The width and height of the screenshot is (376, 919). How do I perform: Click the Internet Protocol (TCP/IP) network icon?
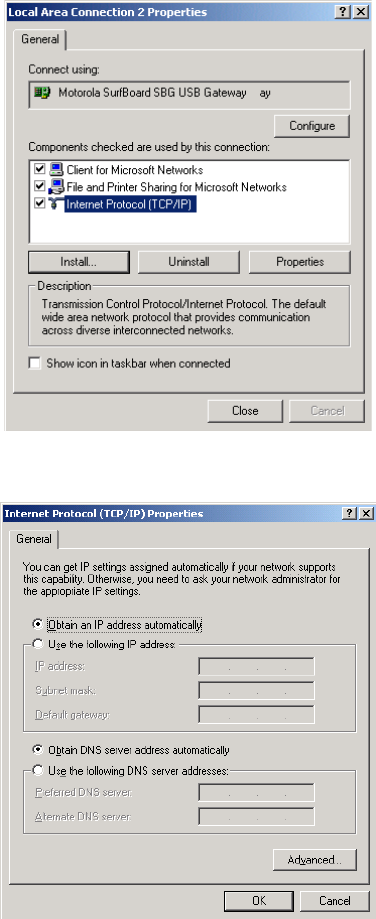56,204
